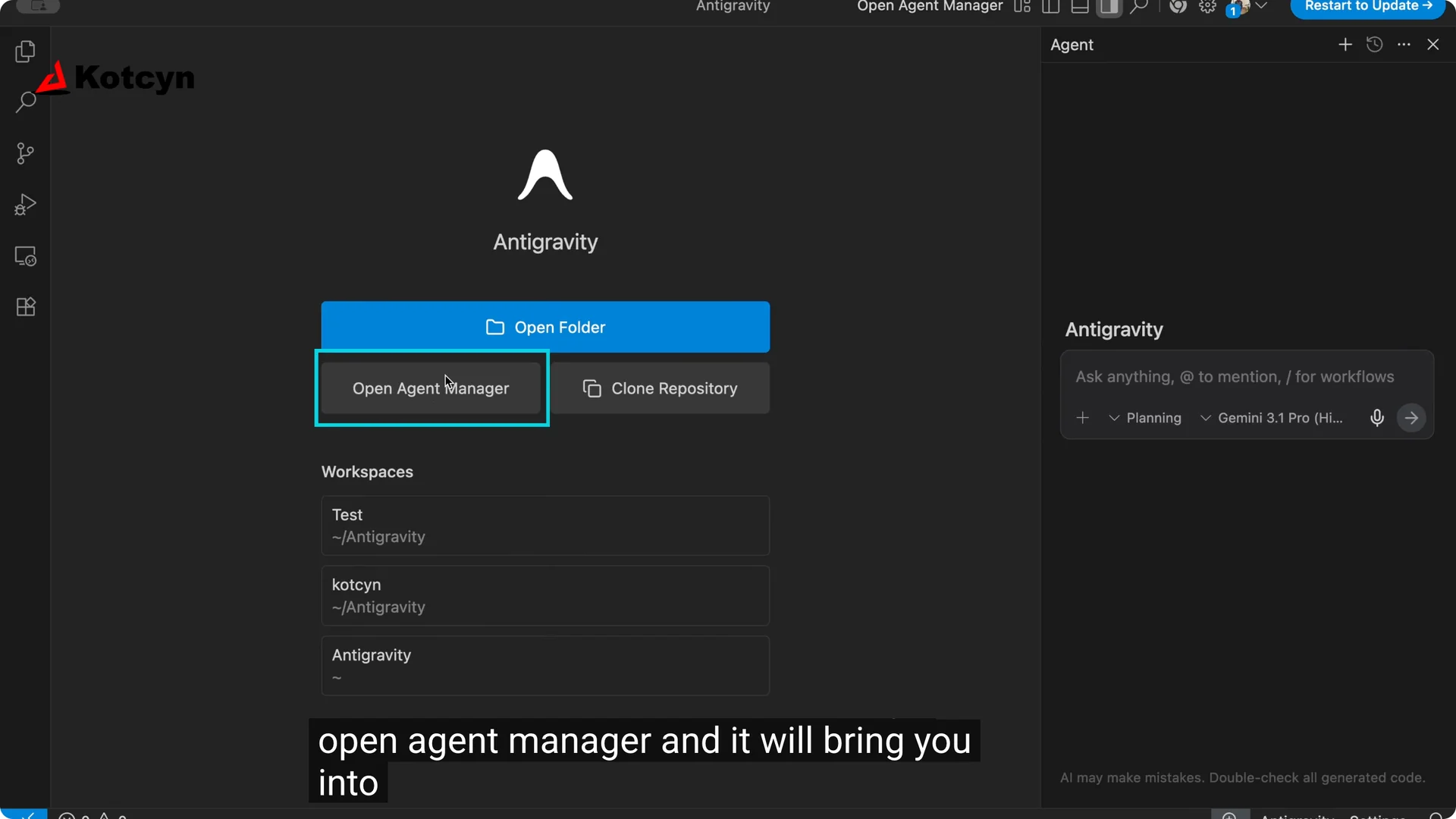Click the Open Folder button
The height and width of the screenshot is (819, 1456).
[x=545, y=327]
